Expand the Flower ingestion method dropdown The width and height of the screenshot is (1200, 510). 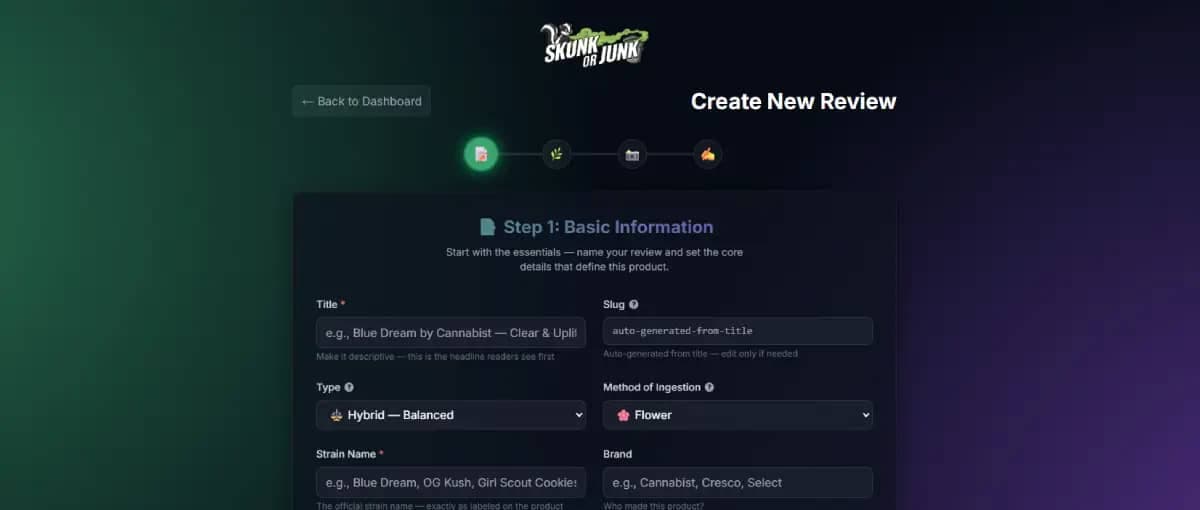coord(737,415)
